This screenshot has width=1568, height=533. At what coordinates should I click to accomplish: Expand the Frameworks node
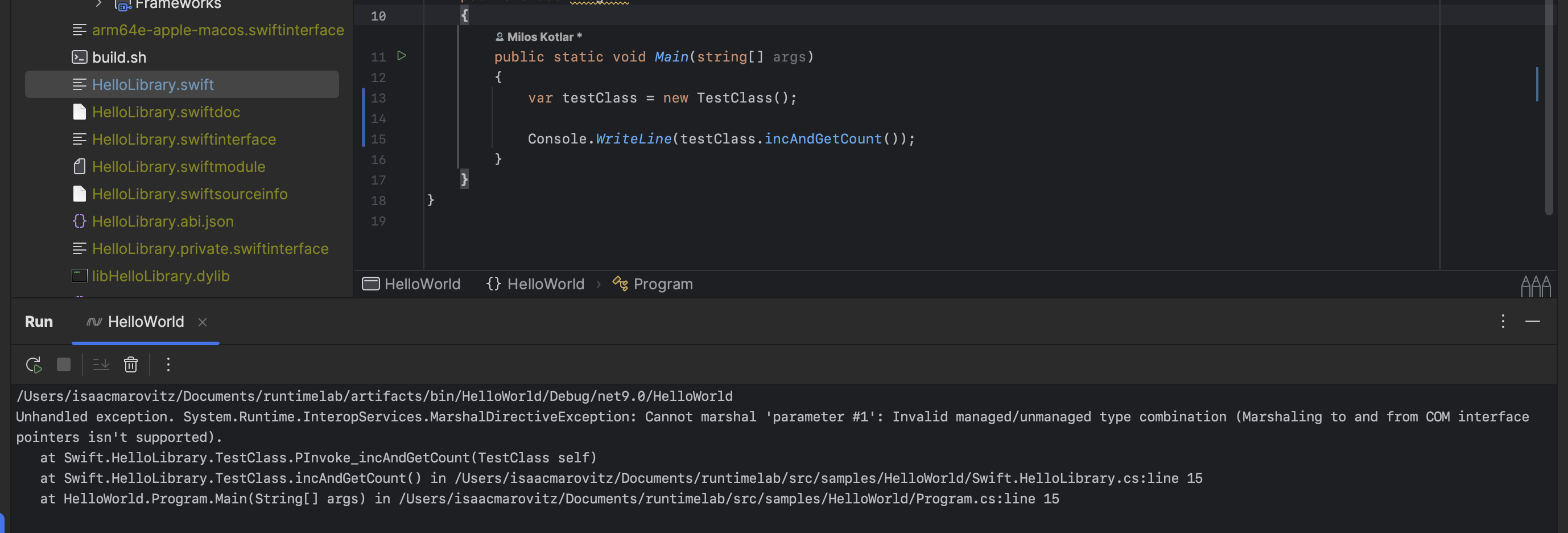click(x=97, y=3)
